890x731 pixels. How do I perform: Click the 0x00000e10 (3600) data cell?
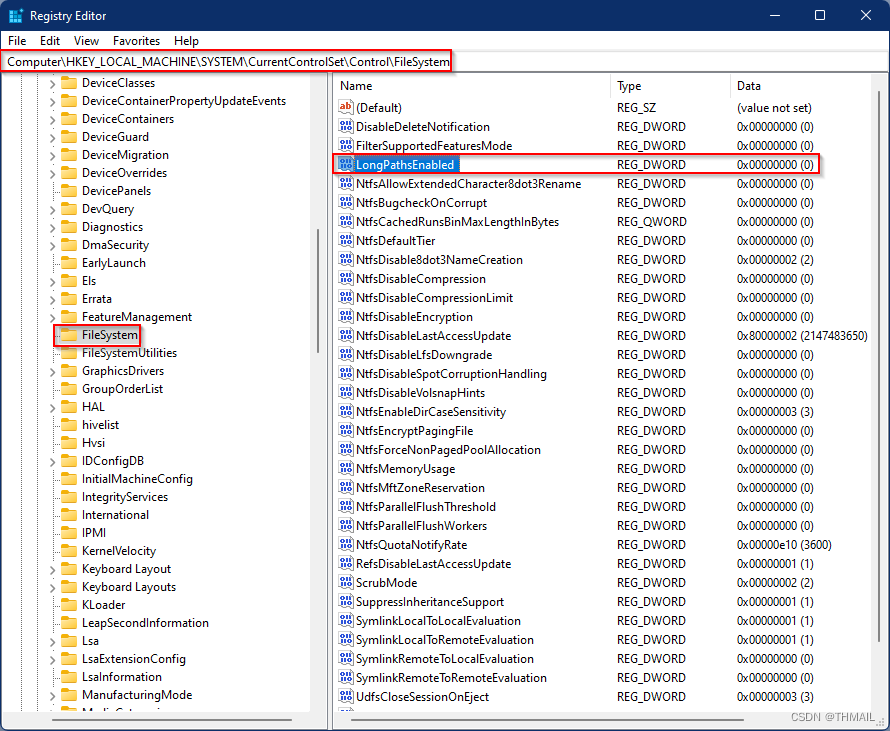pyautogui.click(x=784, y=545)
